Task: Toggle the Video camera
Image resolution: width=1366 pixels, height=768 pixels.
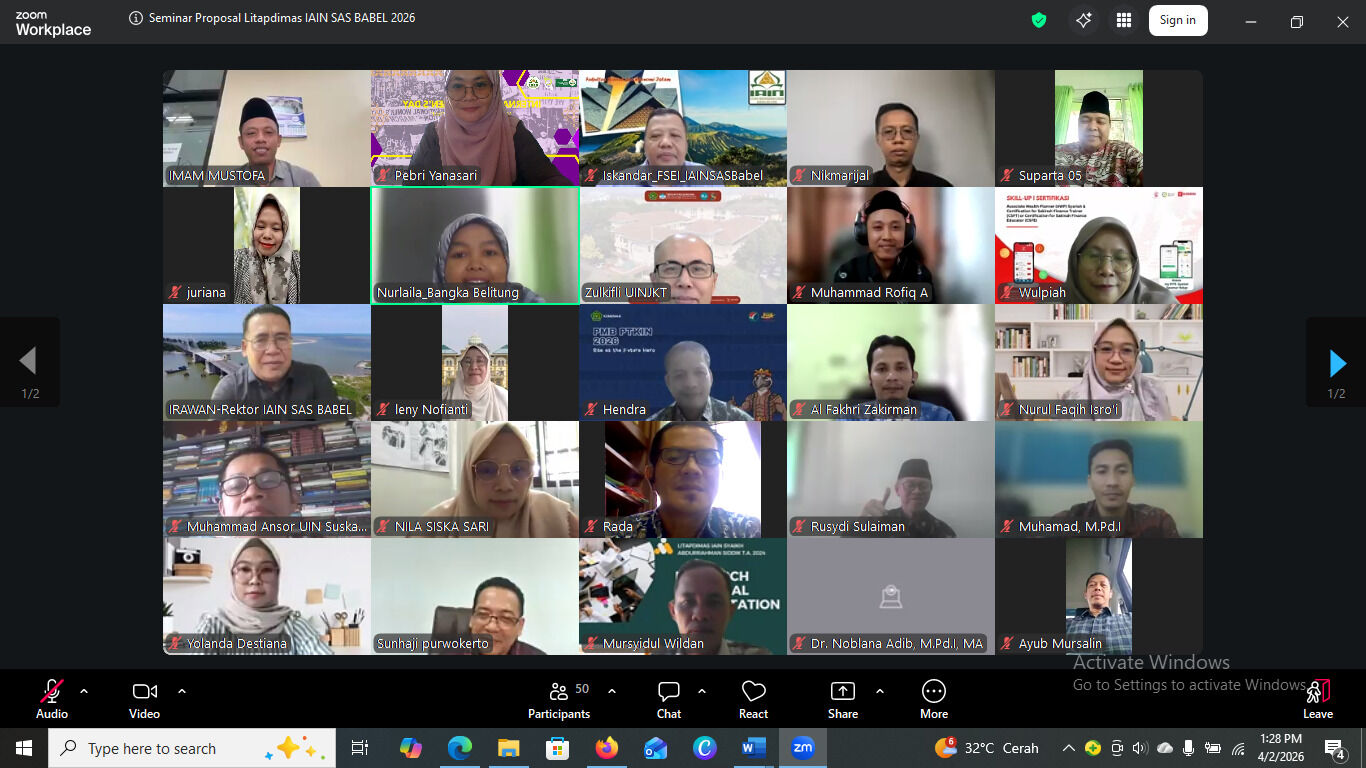Action: click(144, 699)
